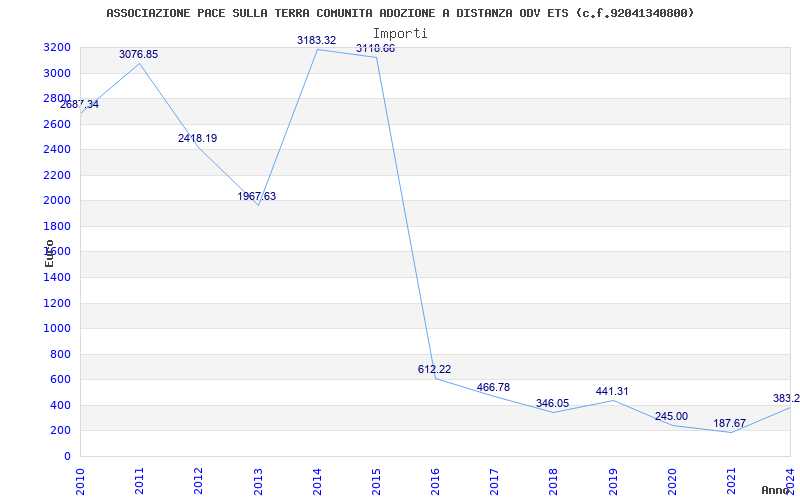Click the 1000 y-axis tick label
The width and height of the screenshot is (800, 500).
pos(57,329)
